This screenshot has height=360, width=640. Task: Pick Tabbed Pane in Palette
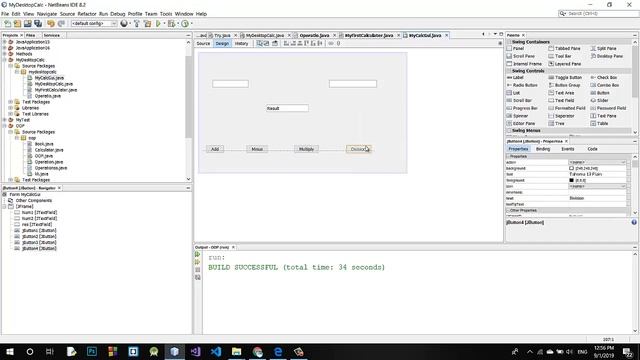pyautogui.click(x=564, y=48)
